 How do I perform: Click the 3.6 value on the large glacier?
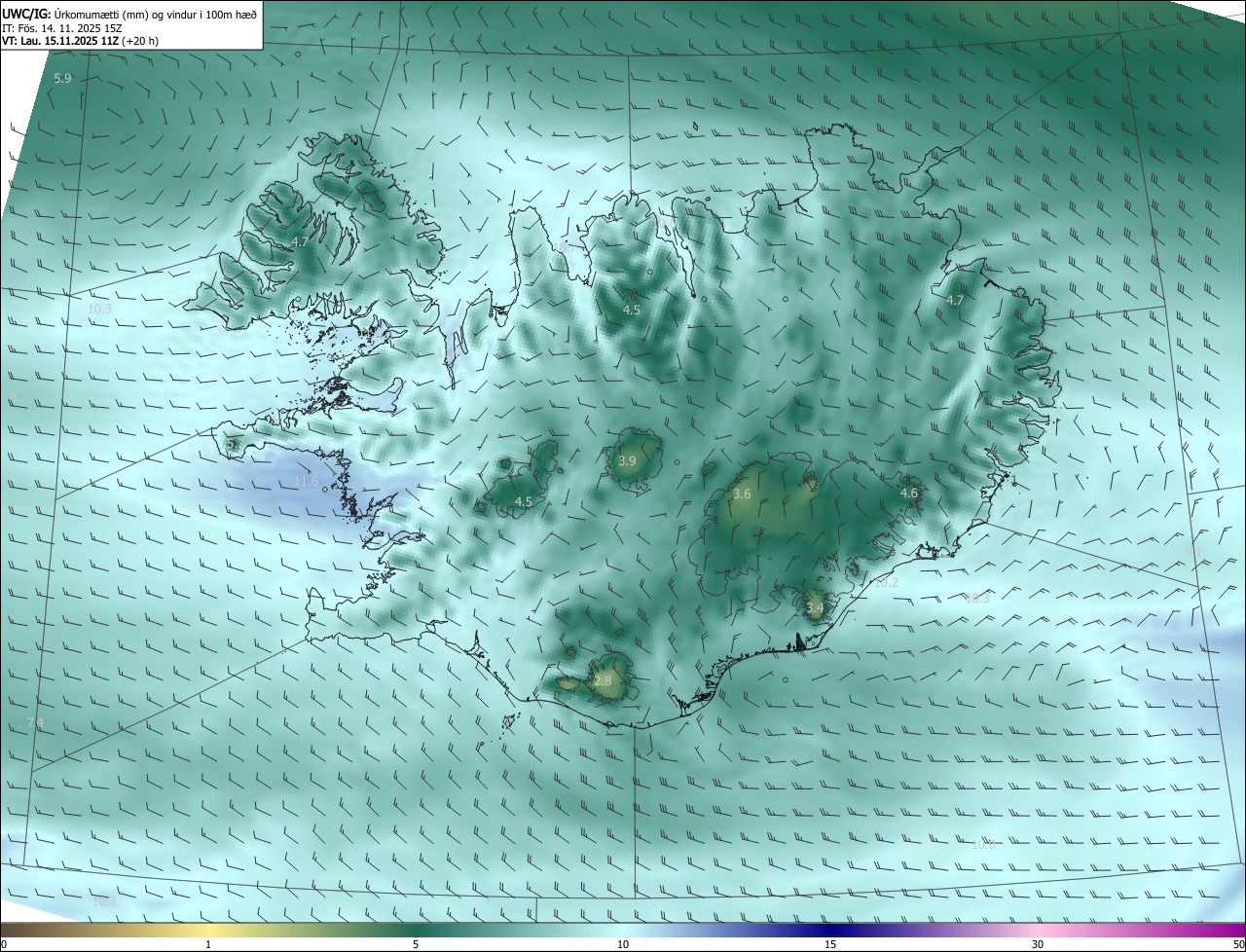742,494
